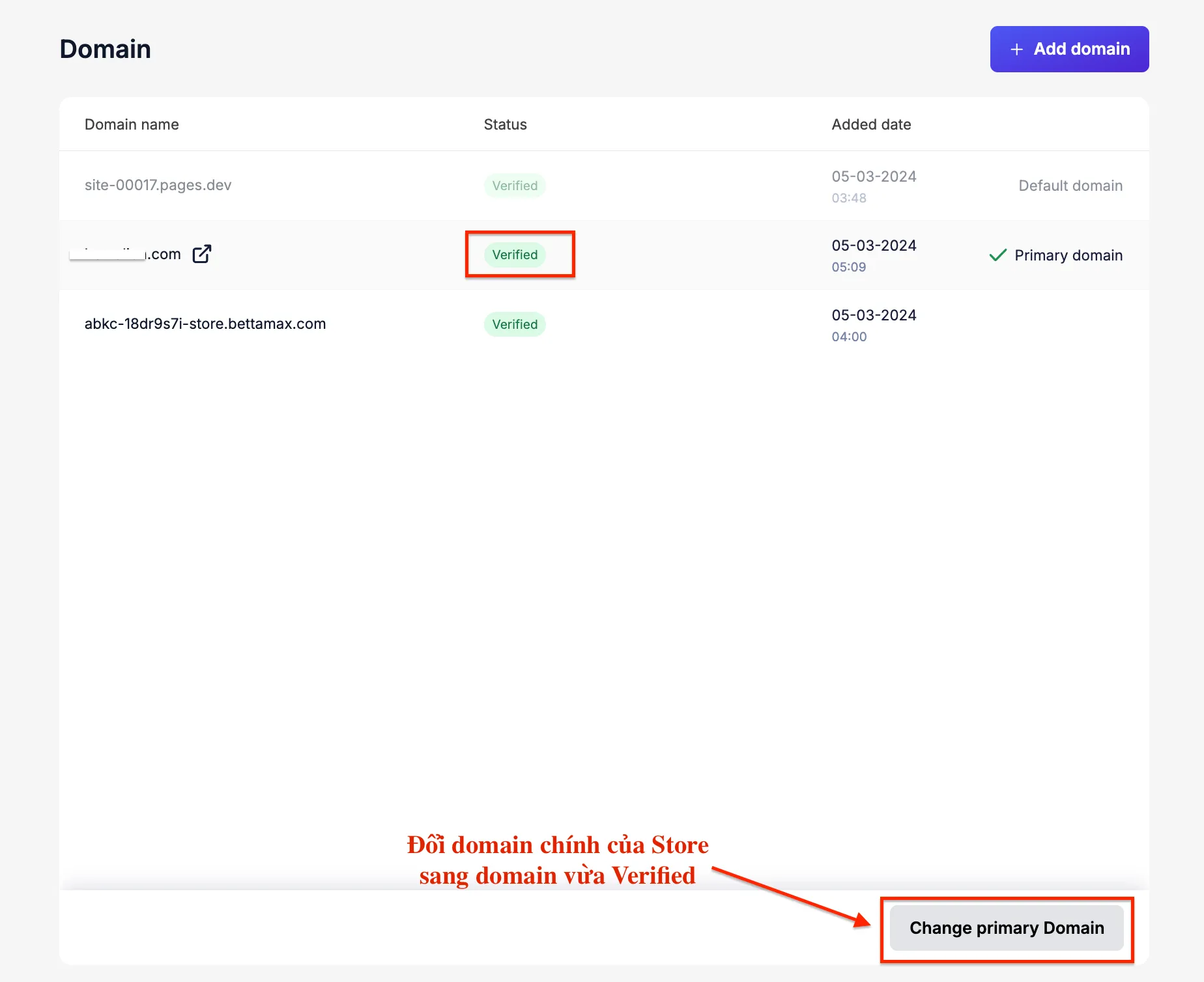Click the 05:09 added date entry
The image size is (1204, 982).
[x=849, y=267]
